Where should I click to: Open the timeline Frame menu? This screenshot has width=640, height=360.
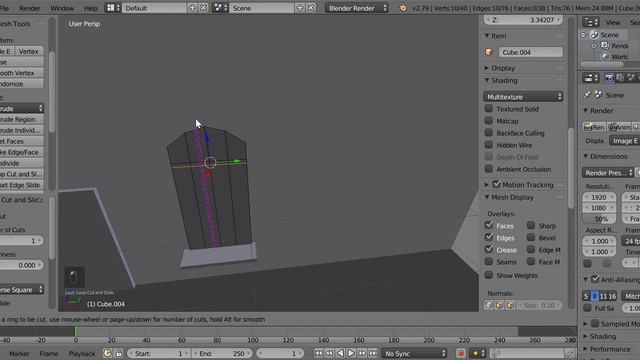point(49,353)
